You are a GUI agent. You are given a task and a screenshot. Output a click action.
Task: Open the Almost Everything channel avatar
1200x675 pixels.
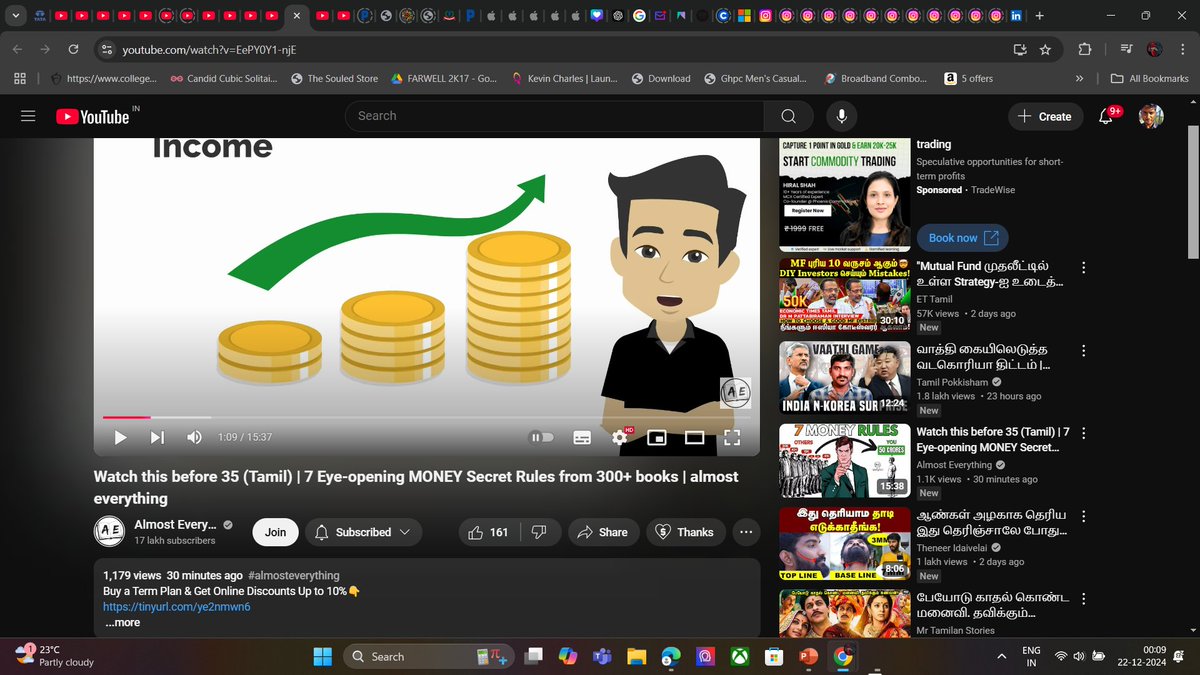(108, 532)
